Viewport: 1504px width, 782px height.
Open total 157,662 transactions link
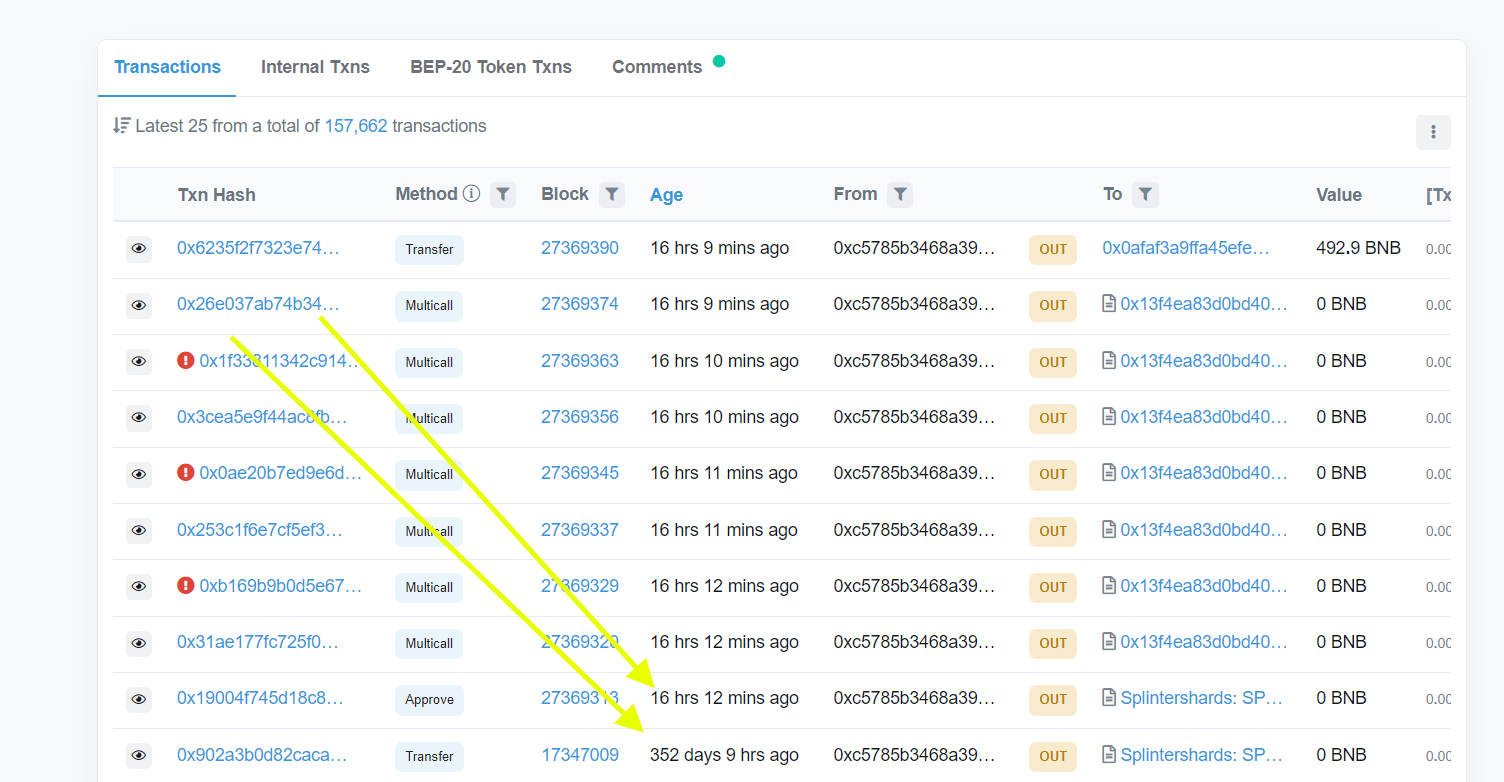(356, 126)
